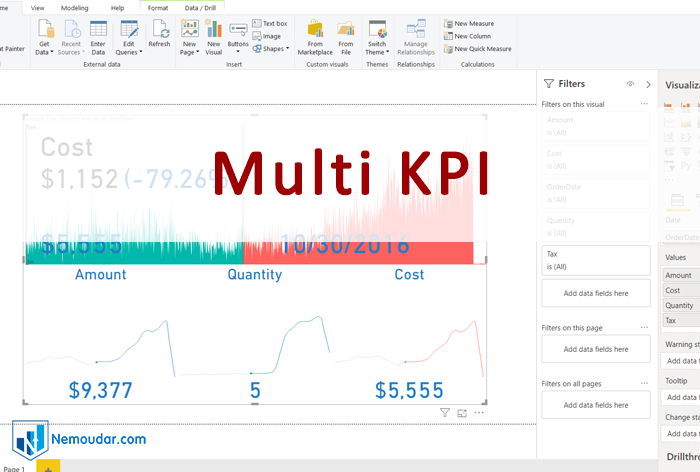The width and height of the screenshot is (700, 472).
Task: Import custom visual From File
Action: (x=345, y=28)
